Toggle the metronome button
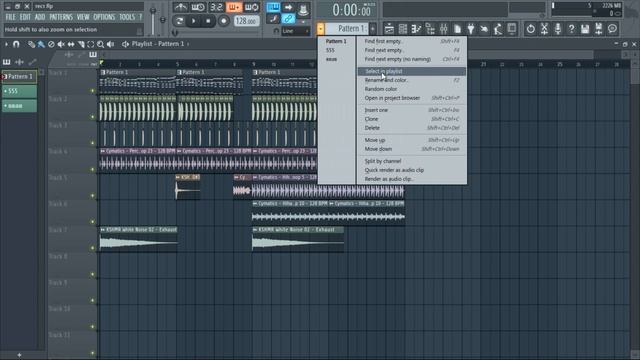This screenshot has height=360, width=640. 180,7
